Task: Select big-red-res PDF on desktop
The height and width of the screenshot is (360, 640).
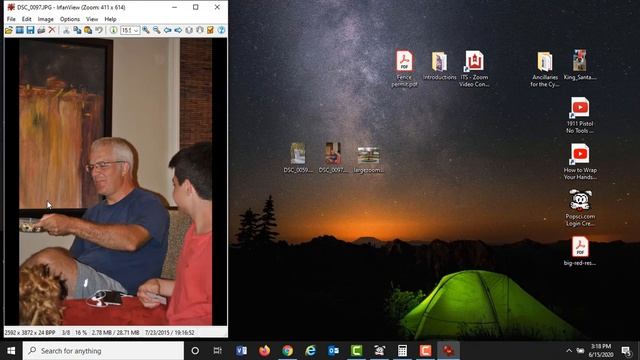Action: point(580,251)
